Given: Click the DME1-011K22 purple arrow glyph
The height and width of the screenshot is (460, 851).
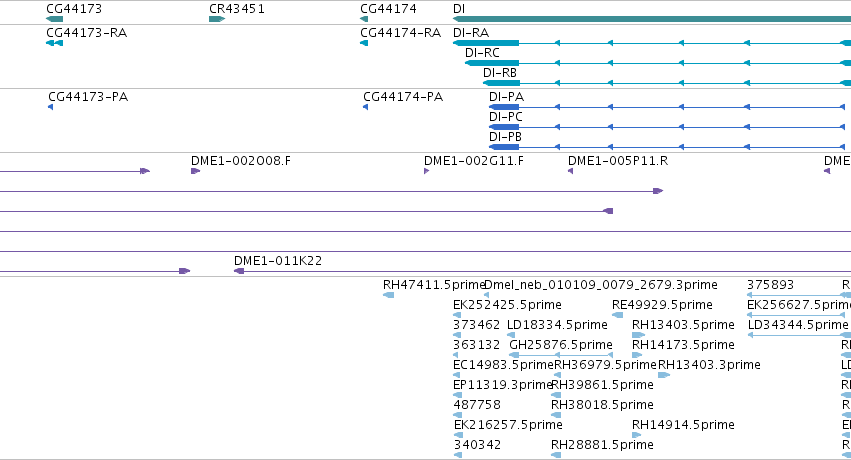Looking at the screenshot, I should click(239, 271).
